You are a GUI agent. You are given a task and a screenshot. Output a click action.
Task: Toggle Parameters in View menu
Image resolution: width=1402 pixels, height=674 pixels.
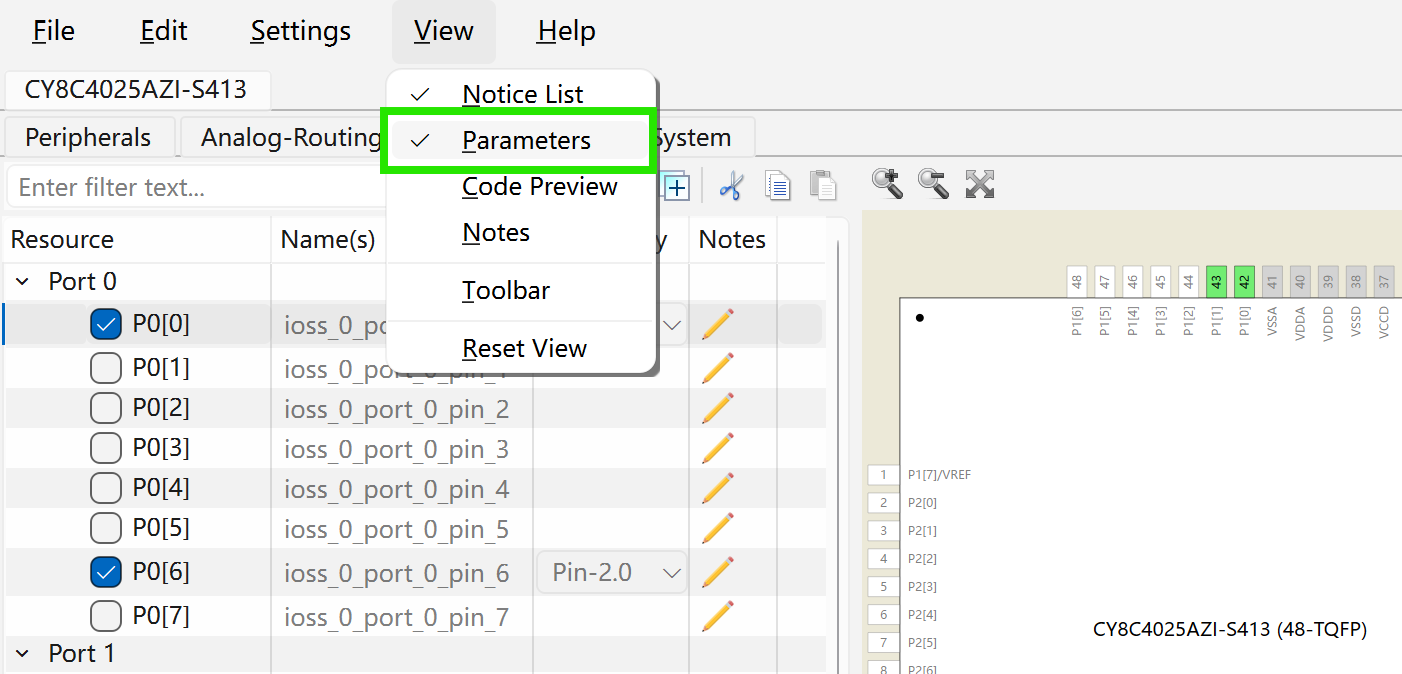[521, 141]
